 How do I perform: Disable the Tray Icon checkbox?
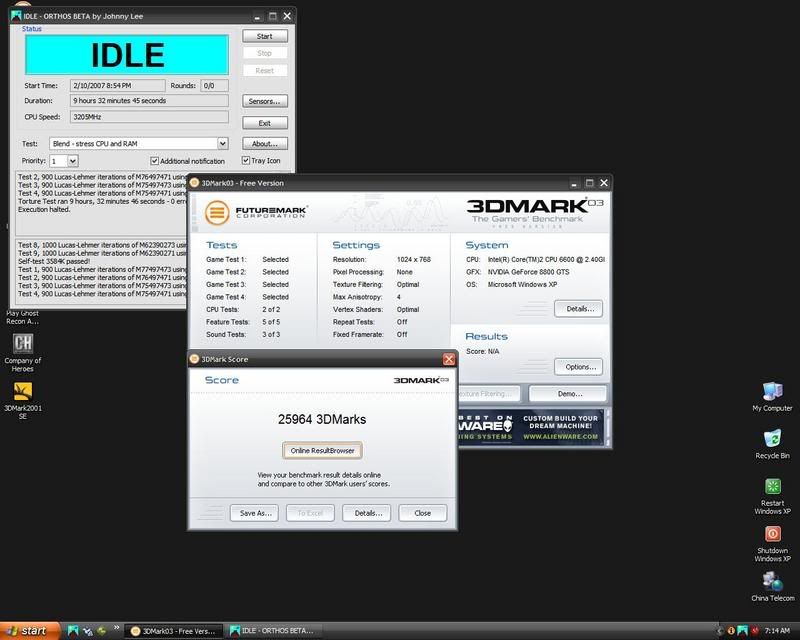coord(243,161)
